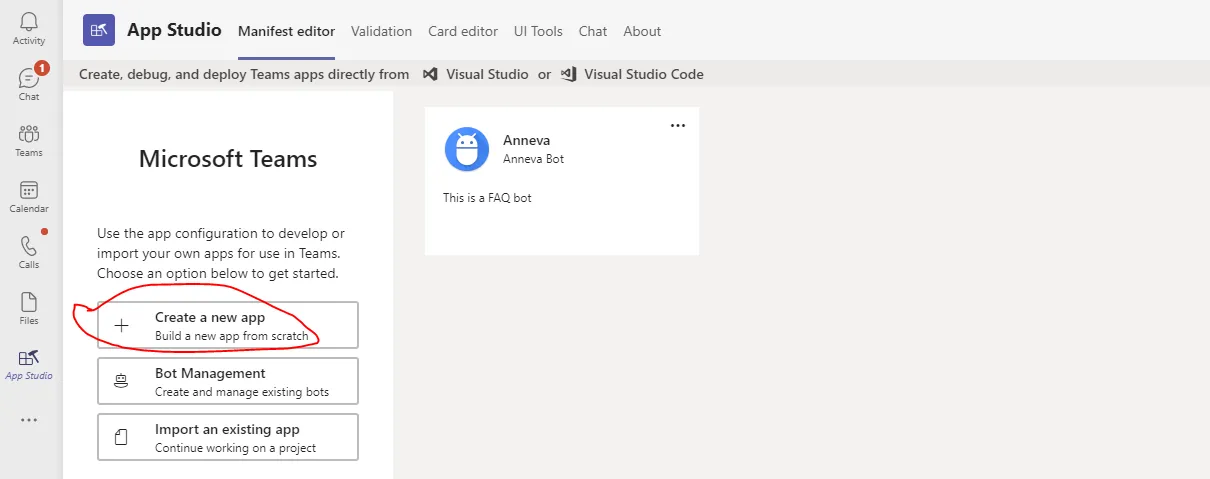Image resolution: width=1210 pixels, height=479 pixels.
Task: Select the App Studio sidebar icon
Action: (x=29, y=364)
